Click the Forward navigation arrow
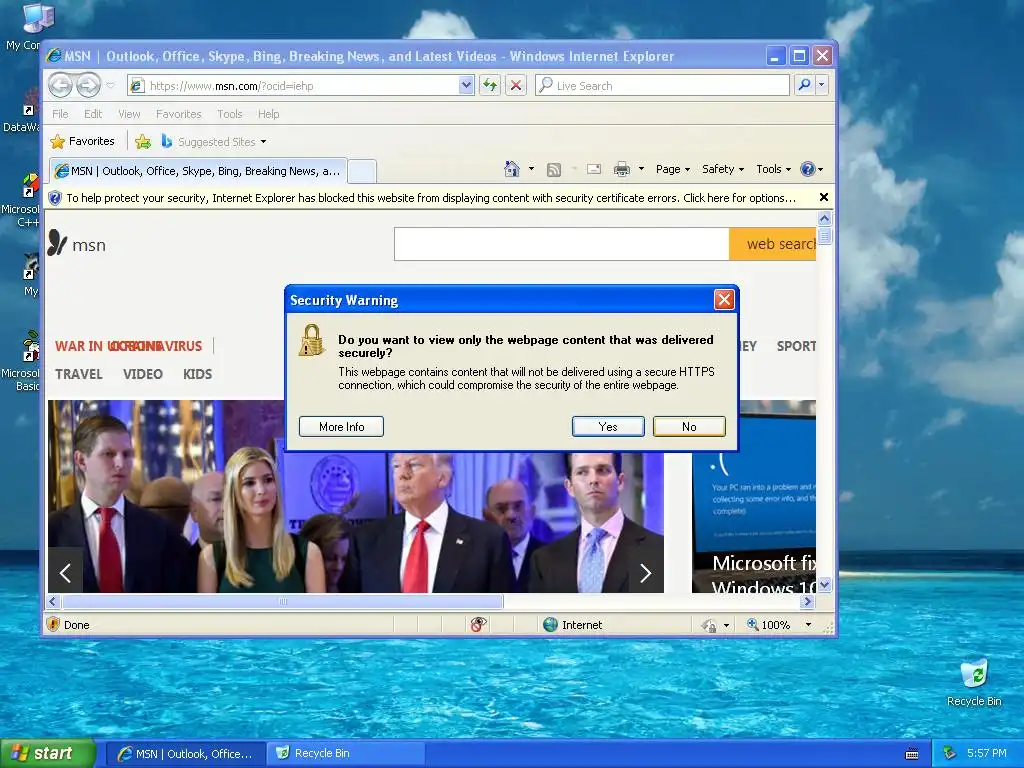1024x768 pixels. tap(88, 85)
